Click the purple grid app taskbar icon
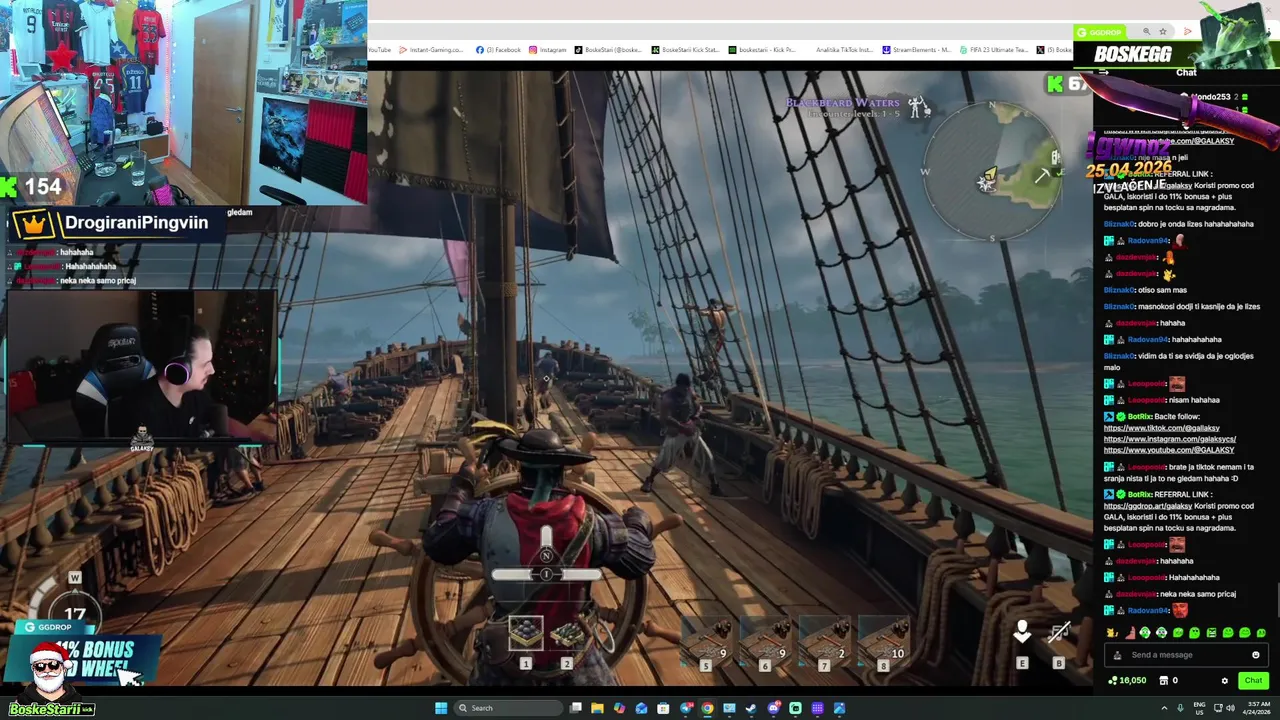 click(x=817, y=708)
